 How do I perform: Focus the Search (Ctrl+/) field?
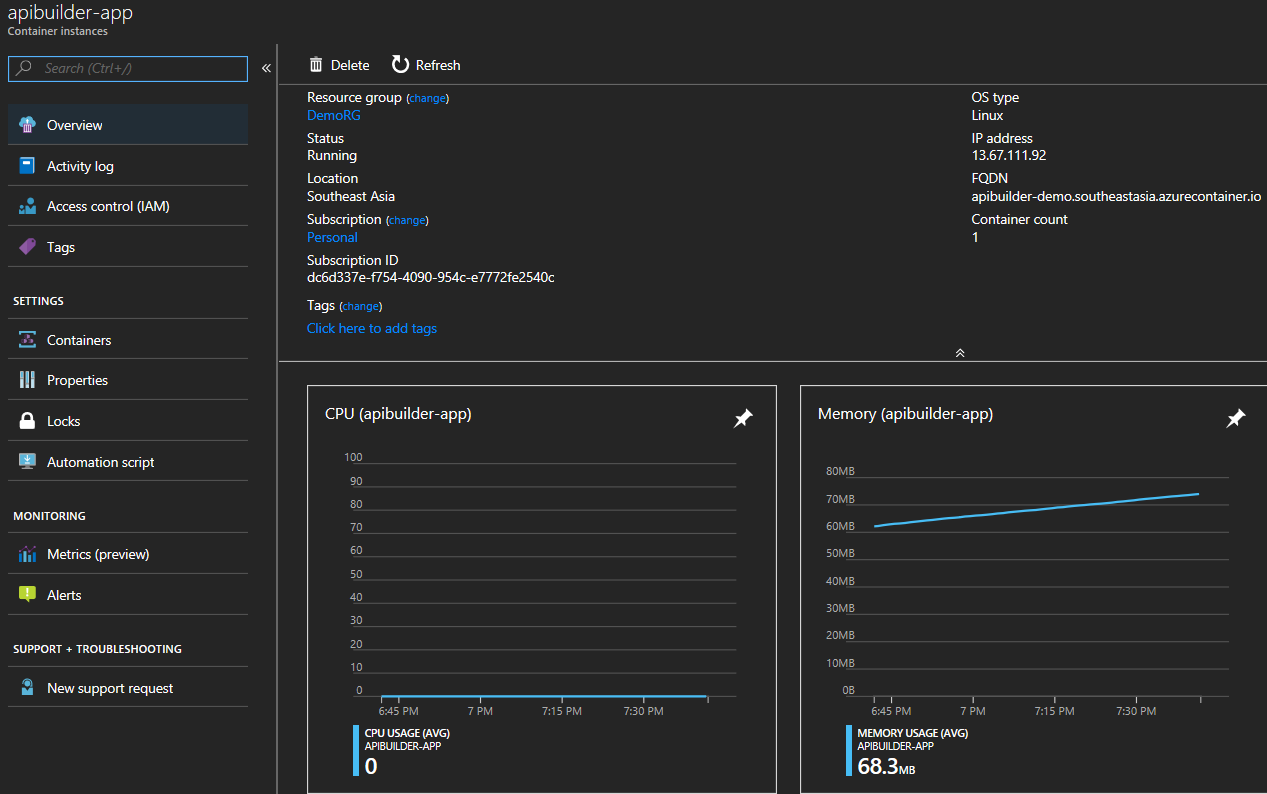(x=128, y=69)
